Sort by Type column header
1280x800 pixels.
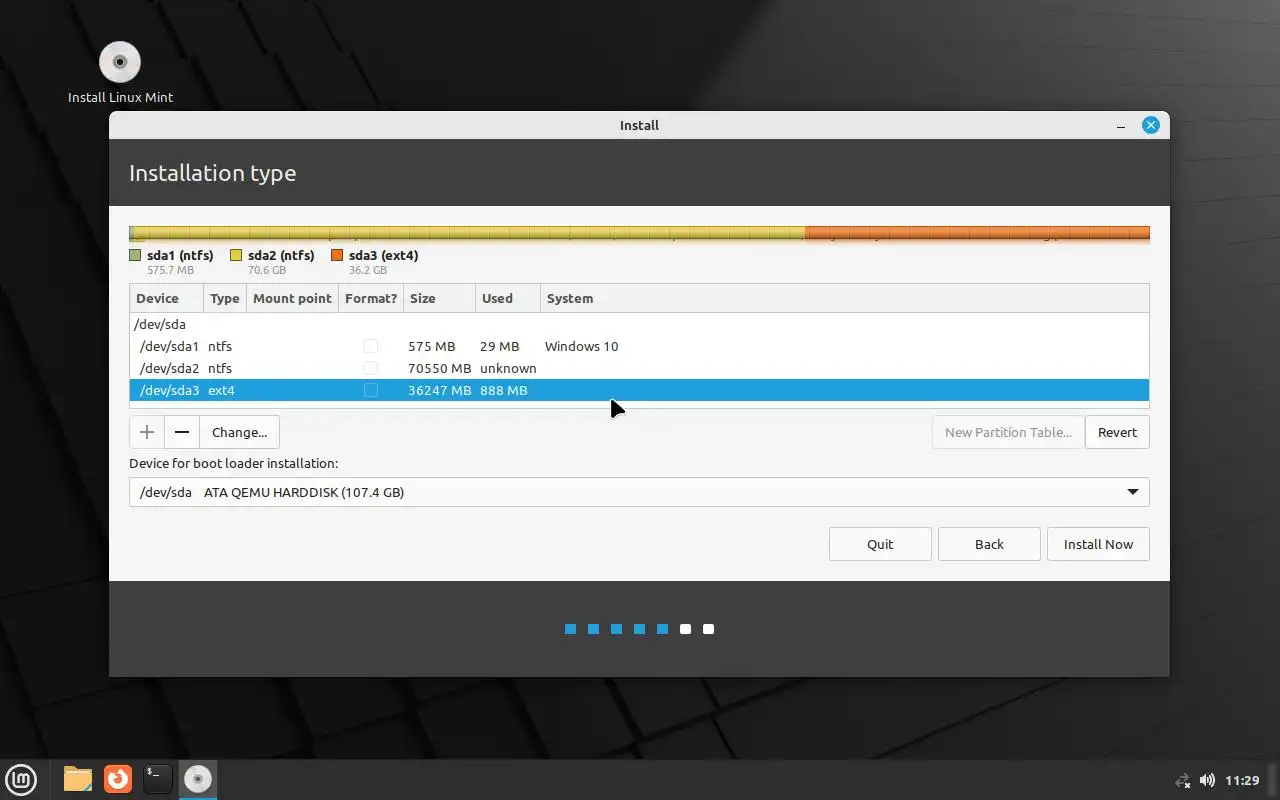pyautogui.click(x=225, y=298)
